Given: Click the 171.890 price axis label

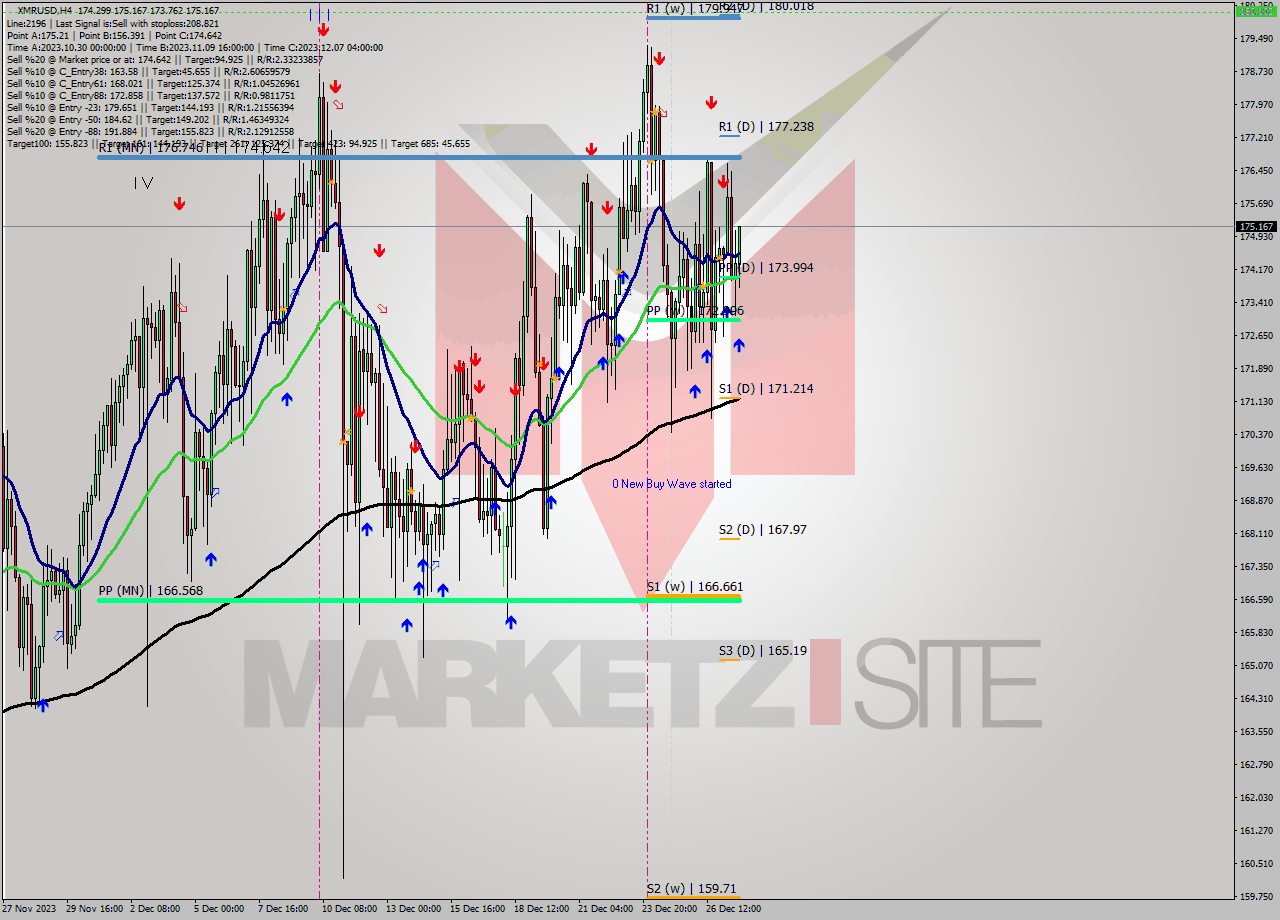Looking at the screenshot, I should 1256,368.
